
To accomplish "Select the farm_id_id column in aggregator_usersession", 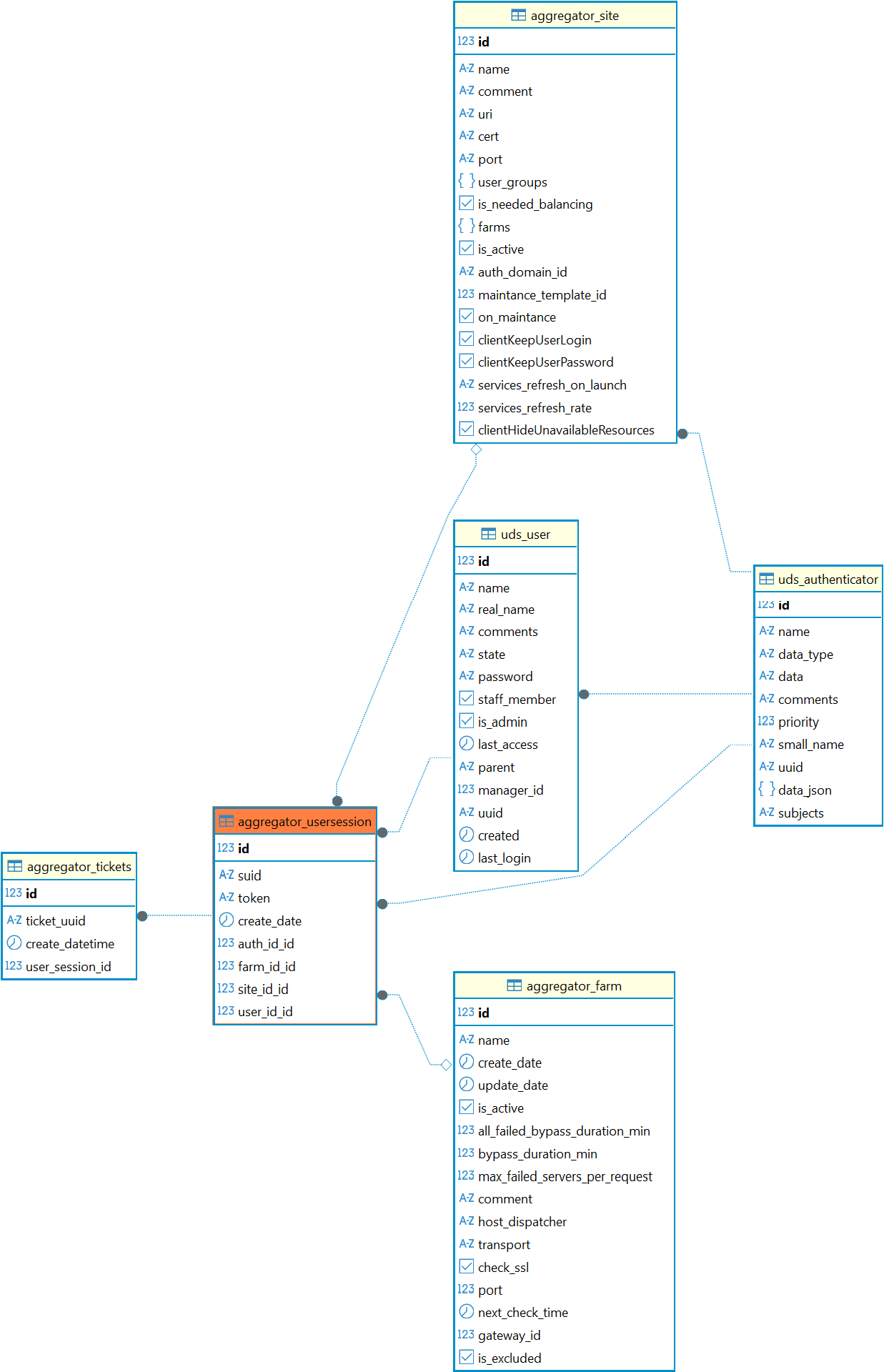I will (266, 966).
